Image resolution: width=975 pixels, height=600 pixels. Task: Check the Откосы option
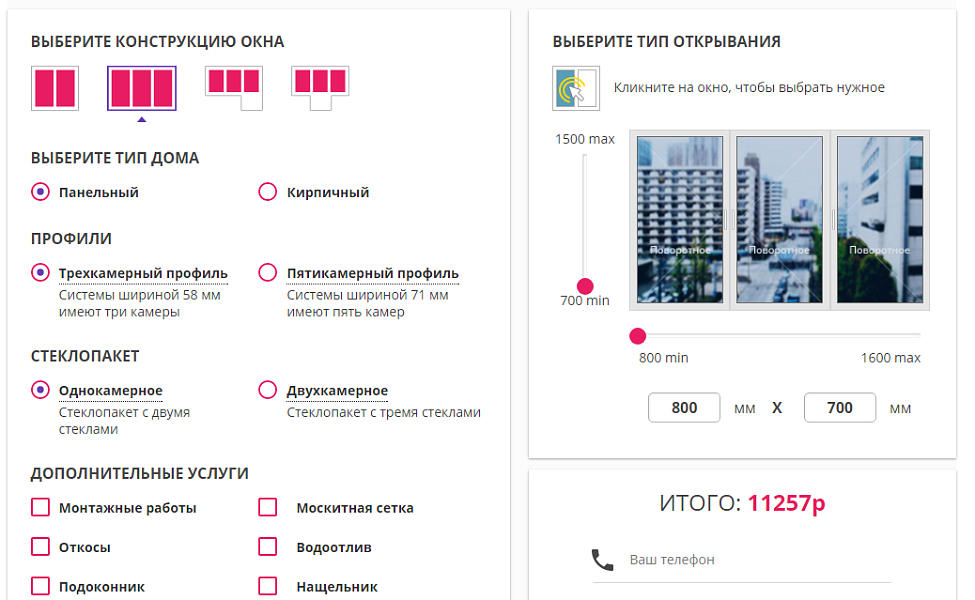click(40, 547)
